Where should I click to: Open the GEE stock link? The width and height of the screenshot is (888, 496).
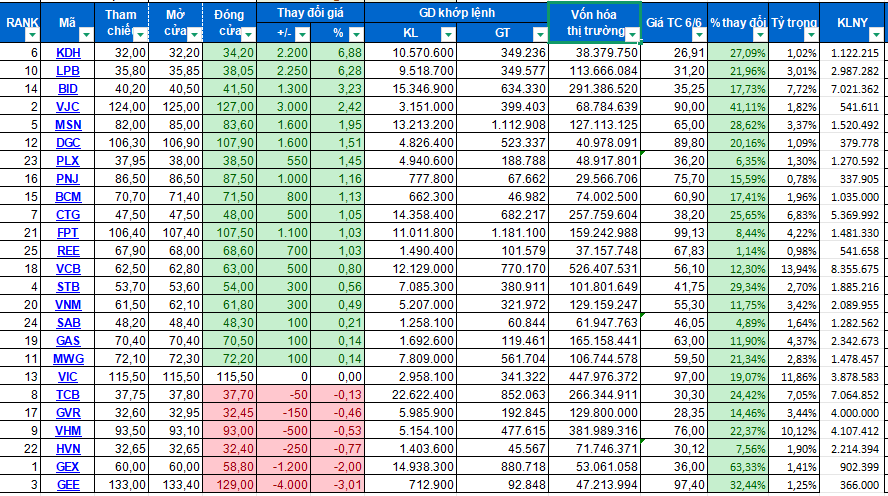point(68,485)
